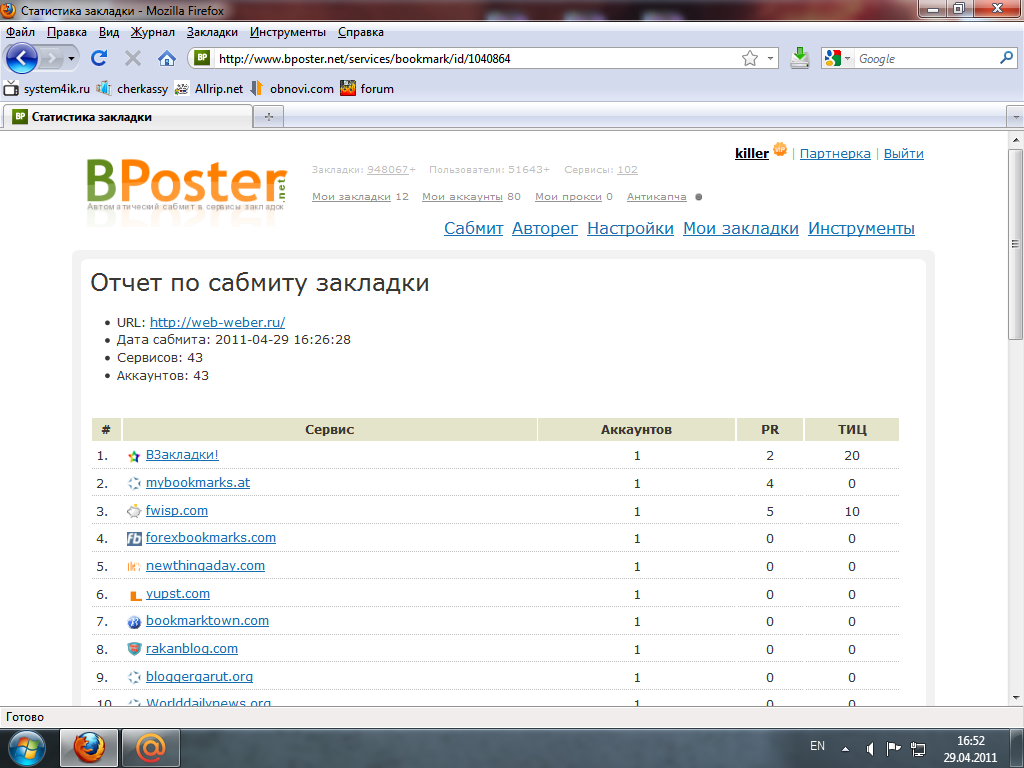Open the Инструменты menu
Screen dimensions: 1024x768
click(x=288, y=32)
